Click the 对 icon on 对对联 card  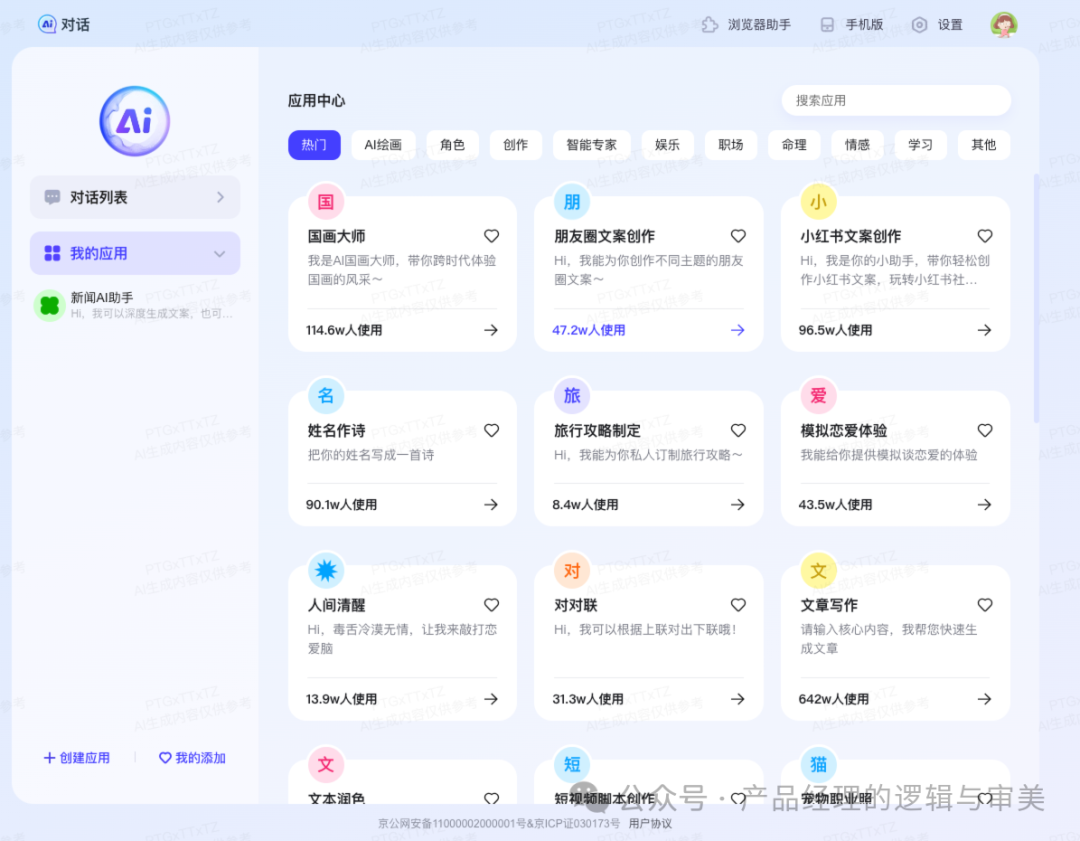[571, 570]
